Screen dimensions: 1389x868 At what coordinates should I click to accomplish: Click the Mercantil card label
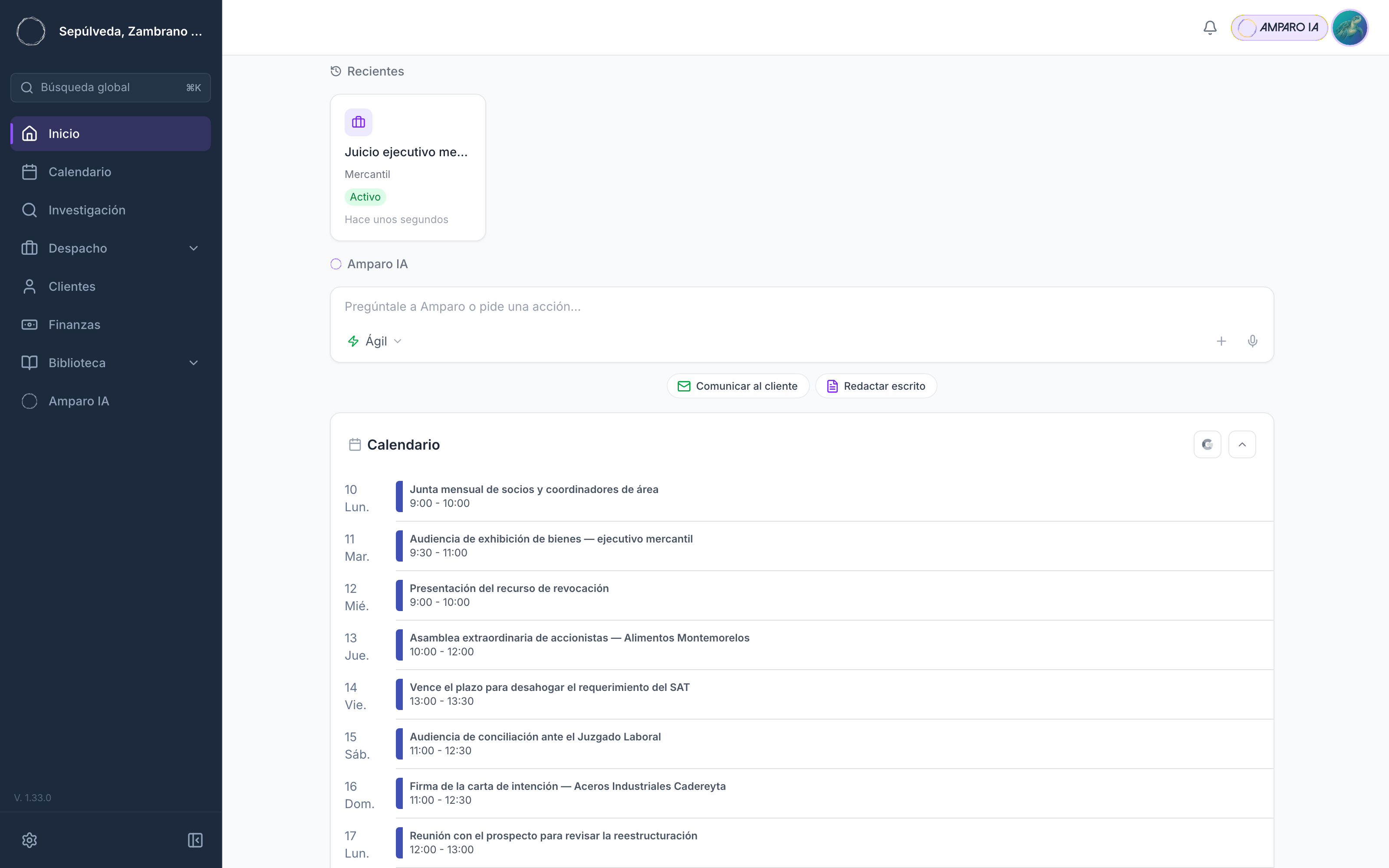(367, 174)
